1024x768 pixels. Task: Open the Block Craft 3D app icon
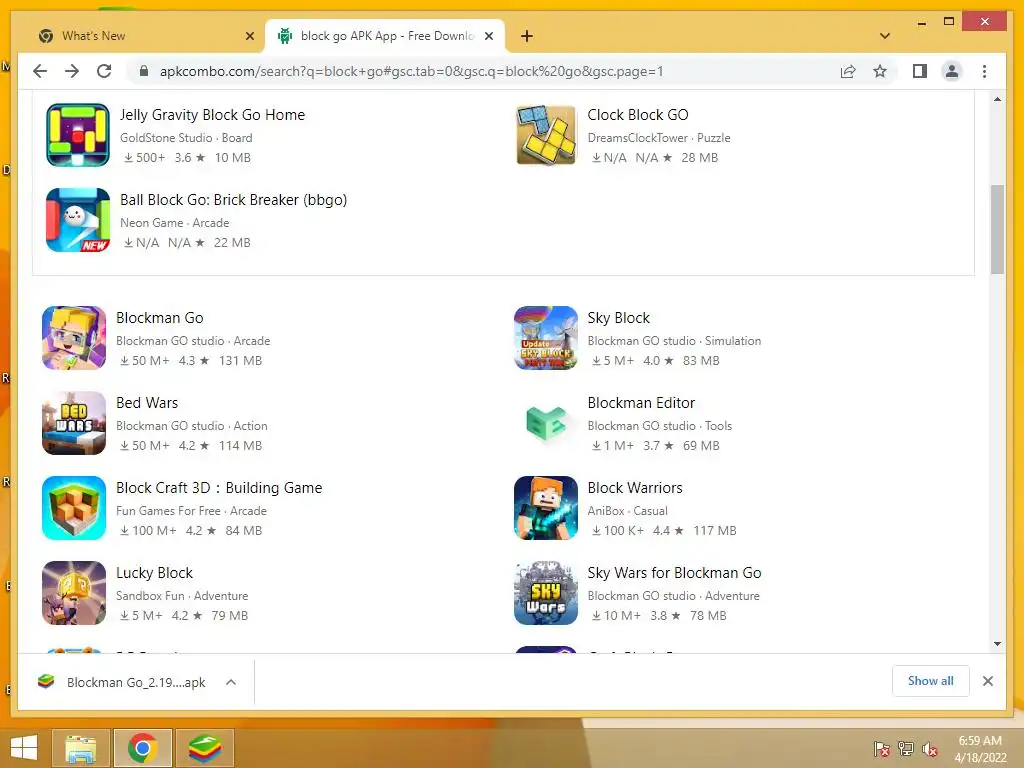(74, 508)
